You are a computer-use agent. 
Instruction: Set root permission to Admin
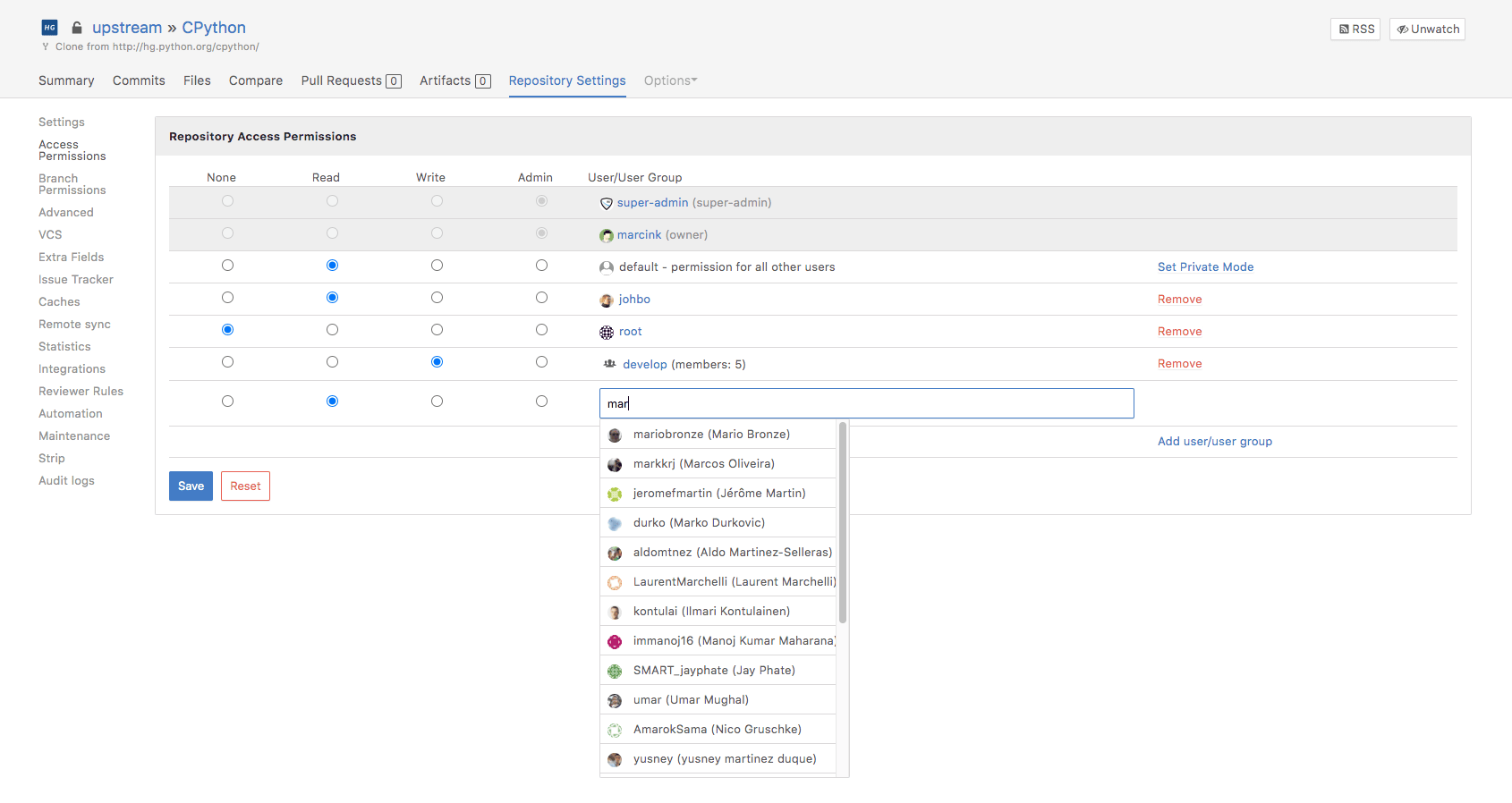[x=541, y=330]
